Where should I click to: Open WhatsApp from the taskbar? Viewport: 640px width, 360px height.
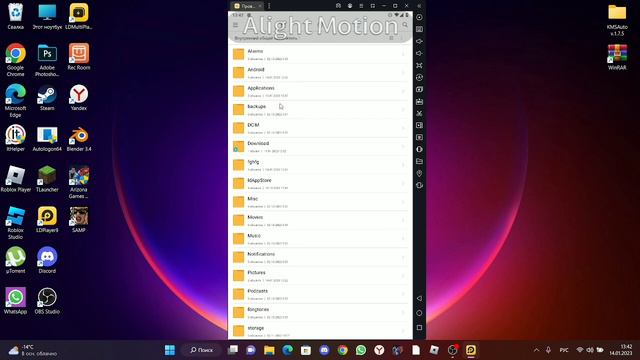click(x=361, y=350)
